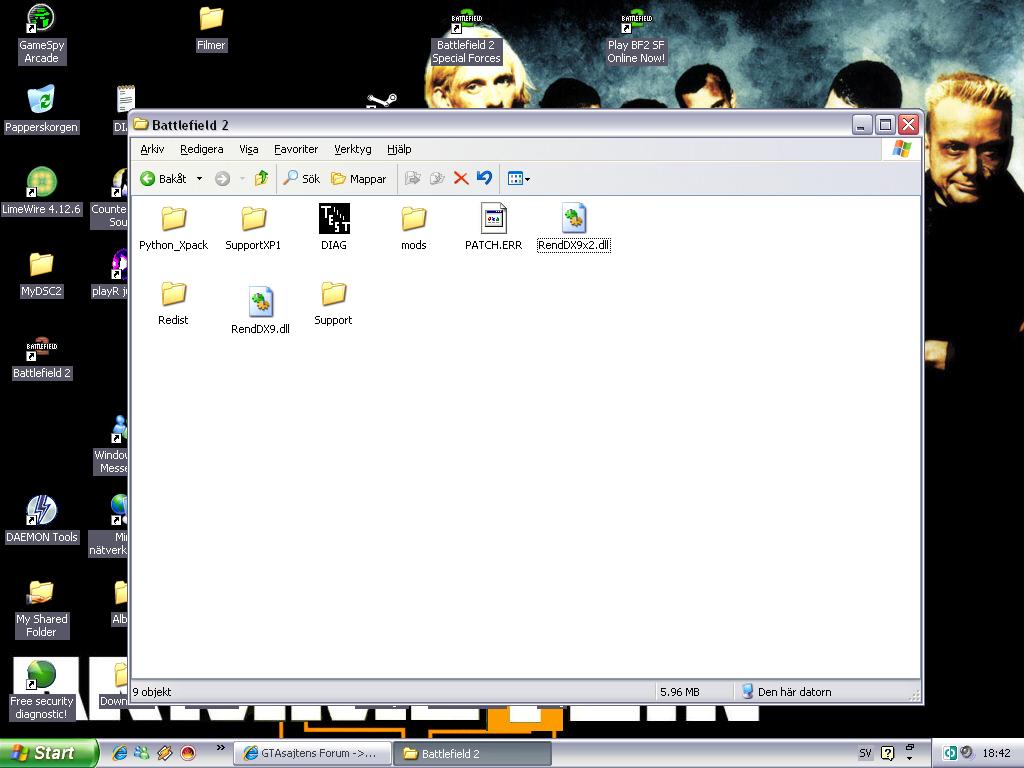This screenshot has height=768, width=1024.
Task: Launch the orange lightning quick launch icon
Action: (165, 753)
